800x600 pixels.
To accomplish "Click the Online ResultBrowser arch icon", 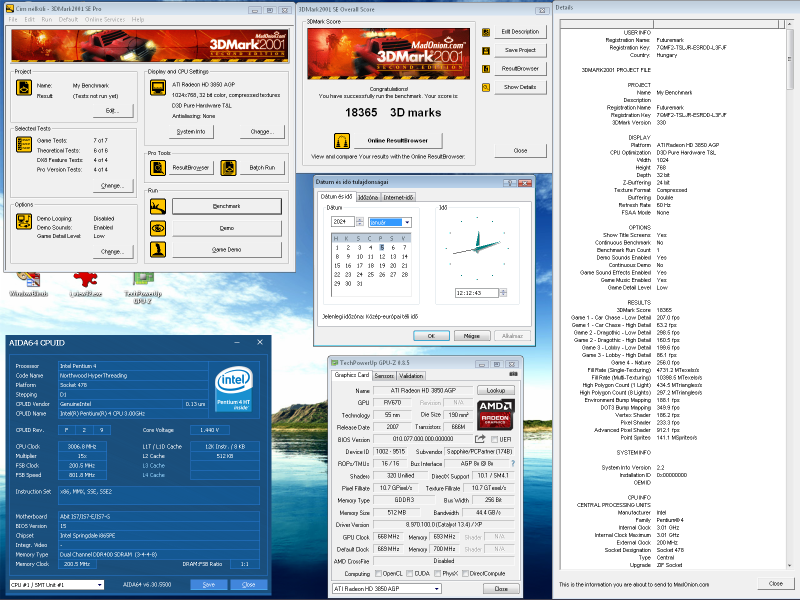I will point(342,140).
